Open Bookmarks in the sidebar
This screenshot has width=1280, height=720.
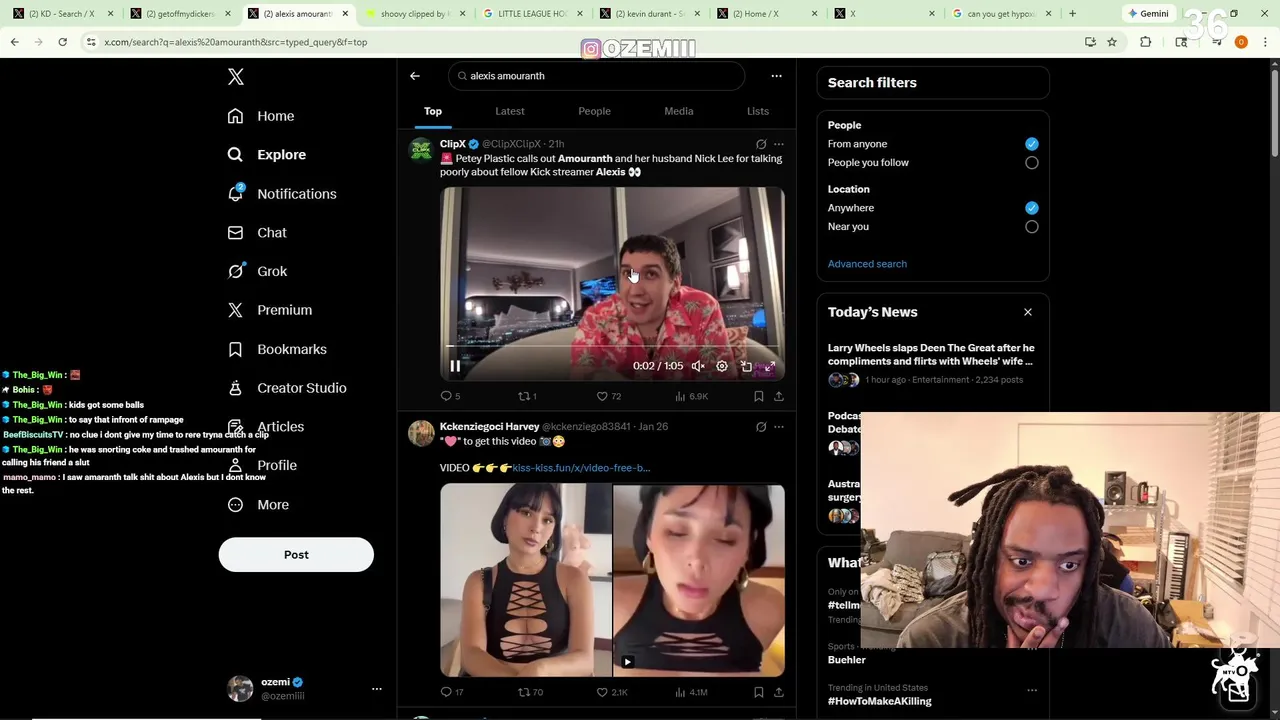[x=277, y=349]
